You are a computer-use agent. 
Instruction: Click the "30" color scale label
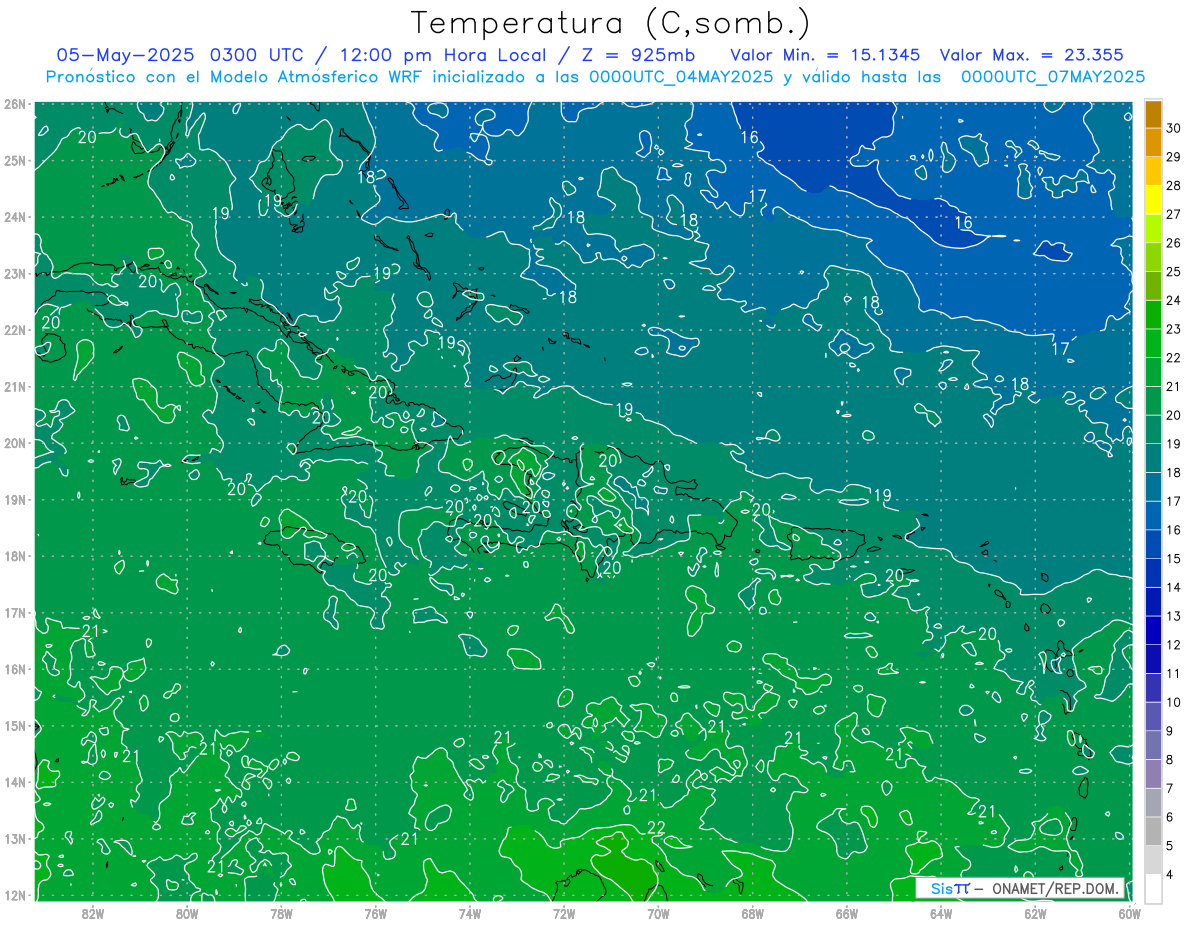tap(1173, 128)
